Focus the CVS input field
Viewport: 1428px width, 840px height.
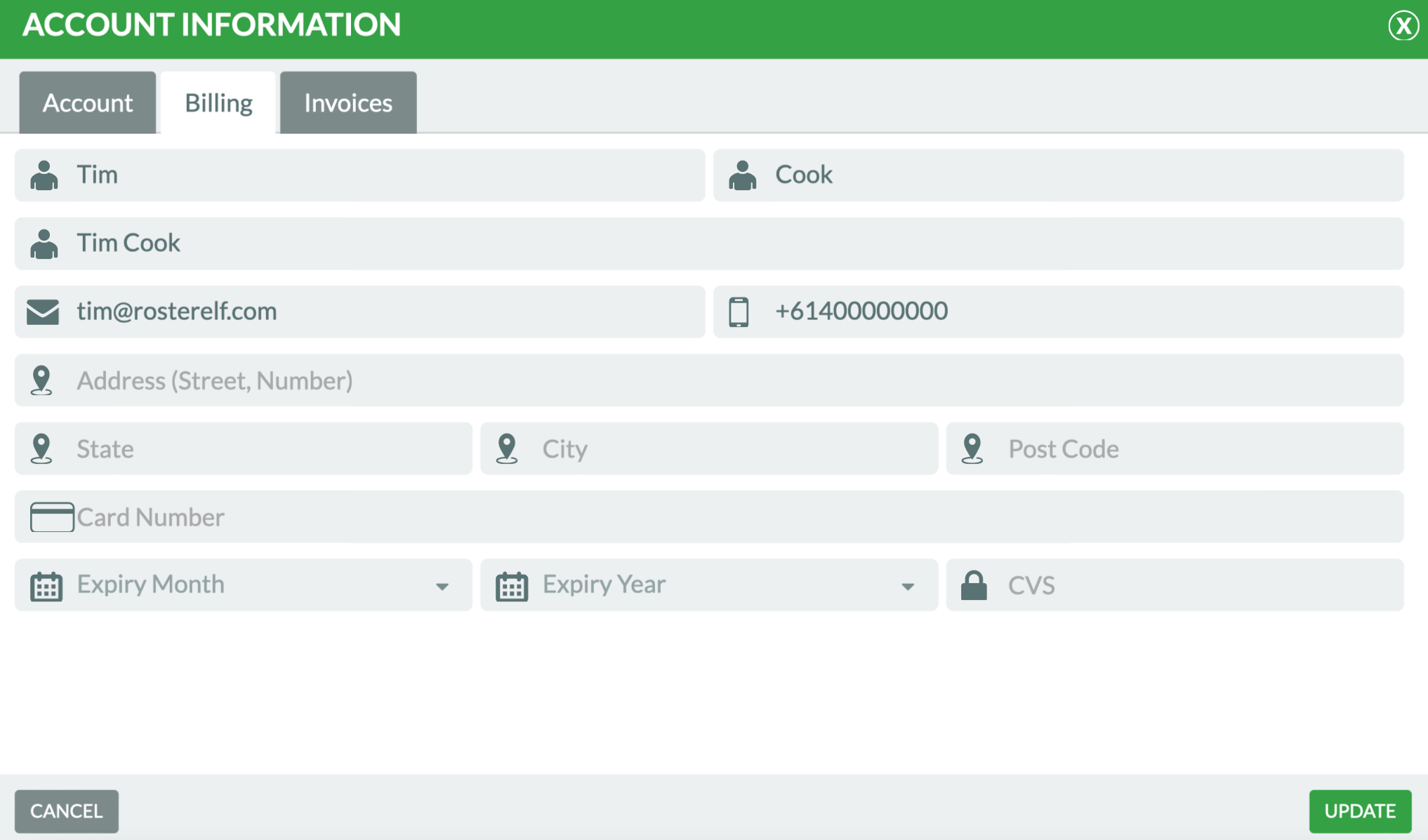pos(1175,585)
